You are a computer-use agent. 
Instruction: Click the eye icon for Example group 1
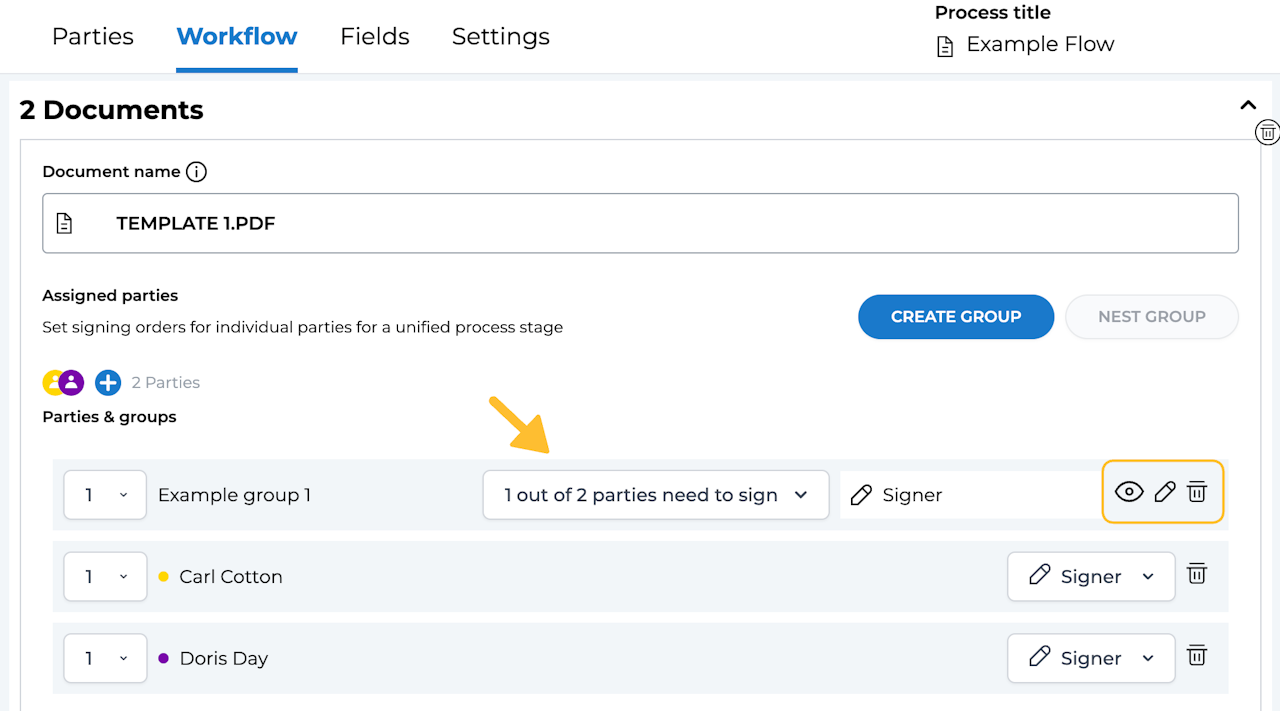(1129, 492)
